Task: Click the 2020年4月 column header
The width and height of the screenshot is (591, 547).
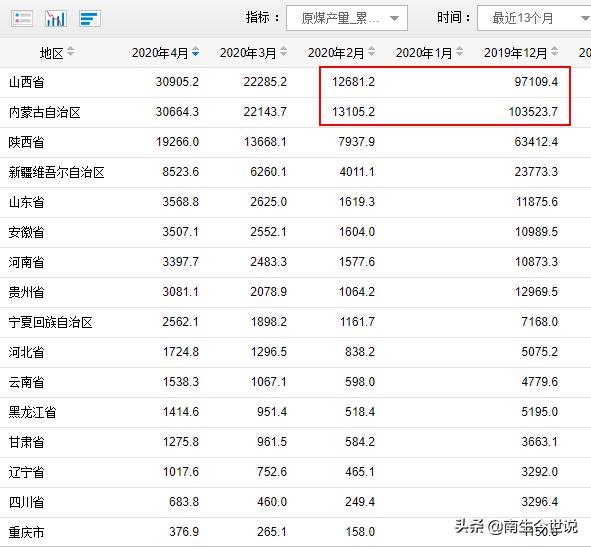Action: coord(160,53)
